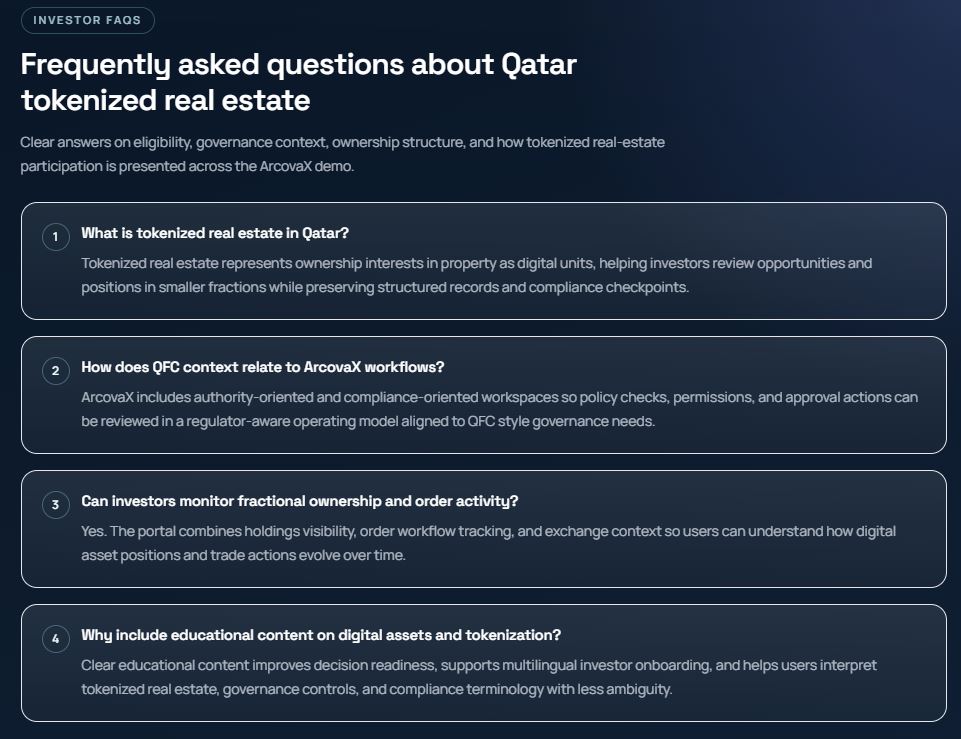The height and width of the screenshot is (739, 961).
Task: Open the educational content on digital assets question
Action: click(x=321, y=635)
